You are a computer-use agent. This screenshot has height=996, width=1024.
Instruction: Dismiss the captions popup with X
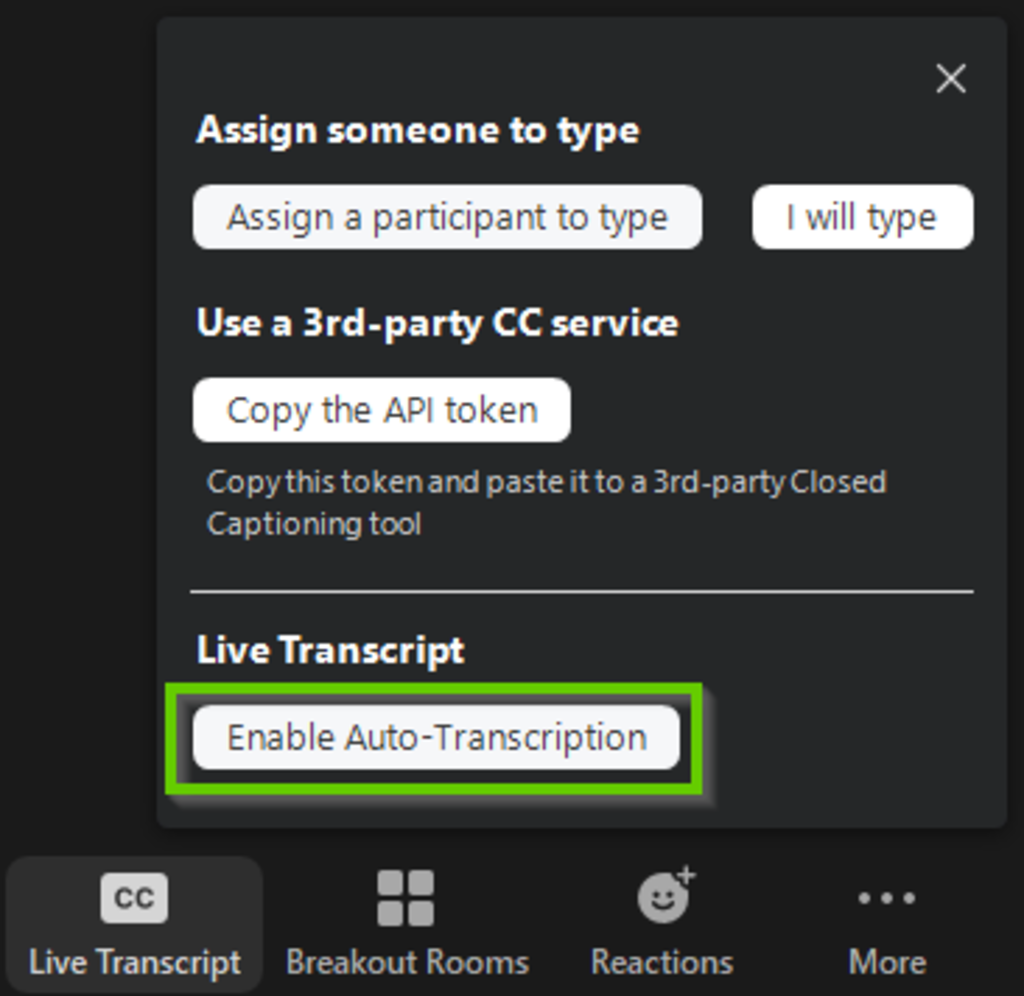coord(950,79)
